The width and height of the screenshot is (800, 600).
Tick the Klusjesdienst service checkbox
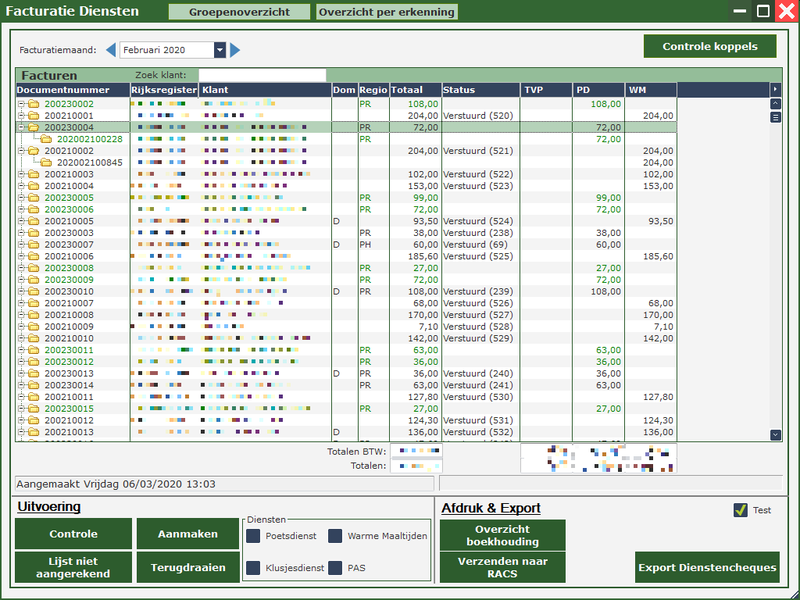click(x=253, y=567)
